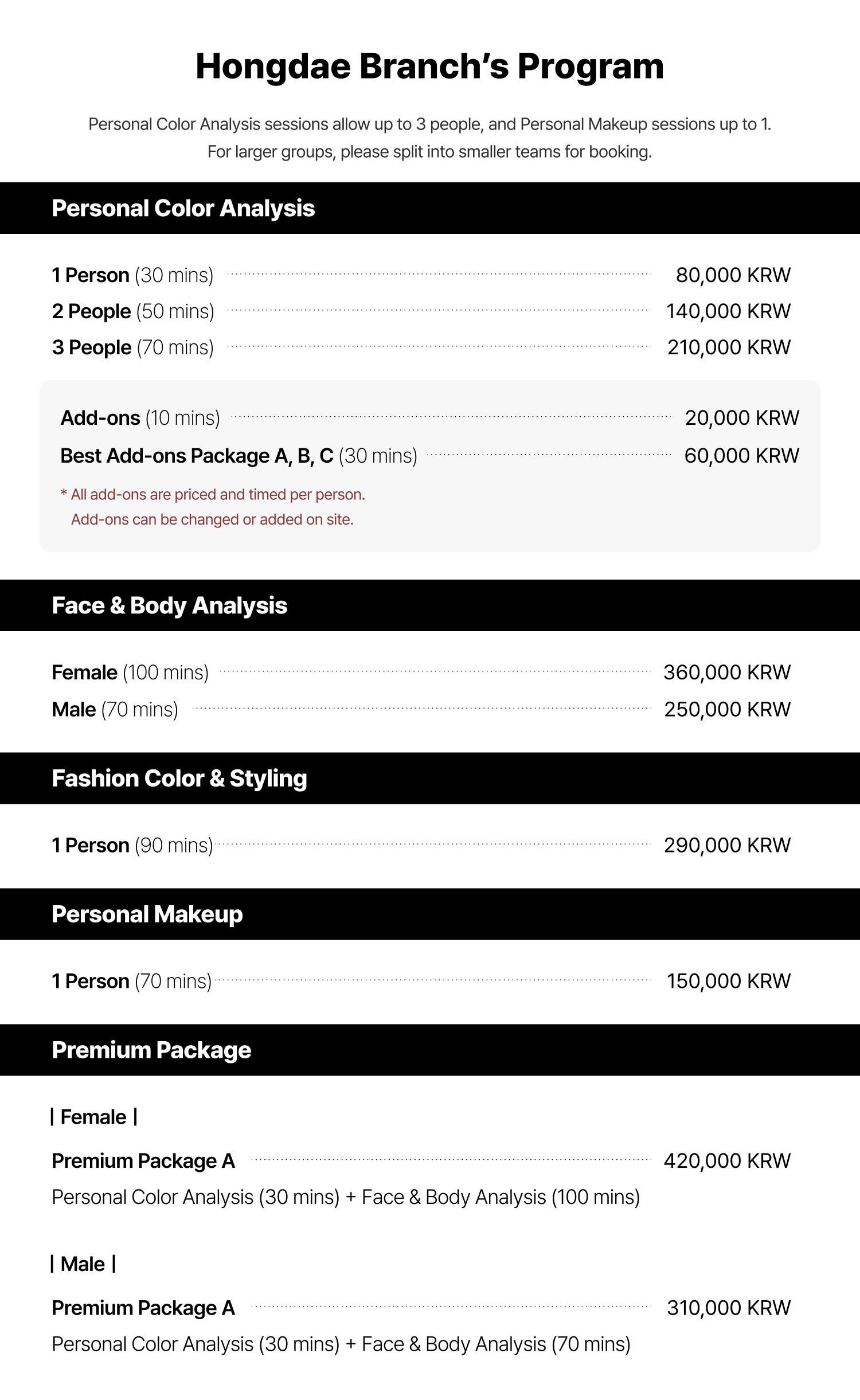Open the Fashion Color & Styling header
The height and width of the screenshot is (1400, 860).
click(x=179, y=779)
